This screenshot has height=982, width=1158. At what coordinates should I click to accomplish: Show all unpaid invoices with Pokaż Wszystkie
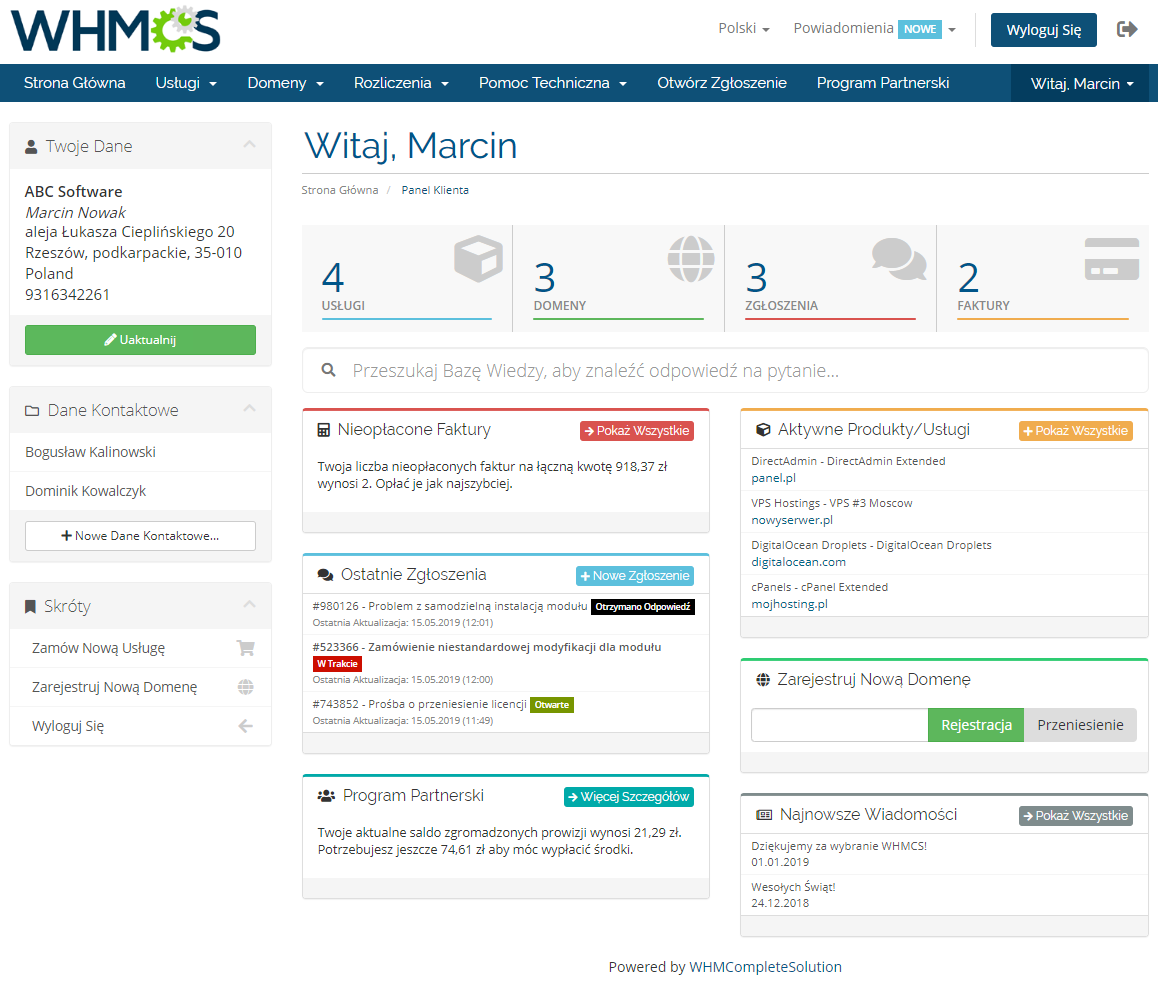click(637, 430)
